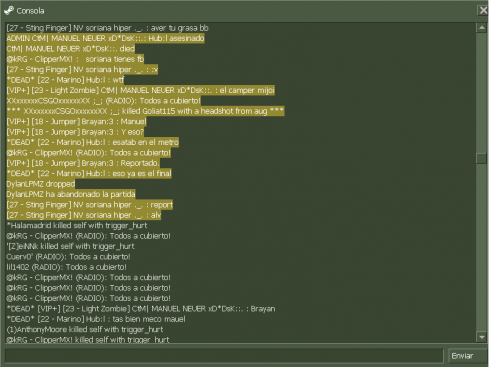Click the scrollbar down arrow
Screen dimensions: 500x367
(x=481, y=337)
